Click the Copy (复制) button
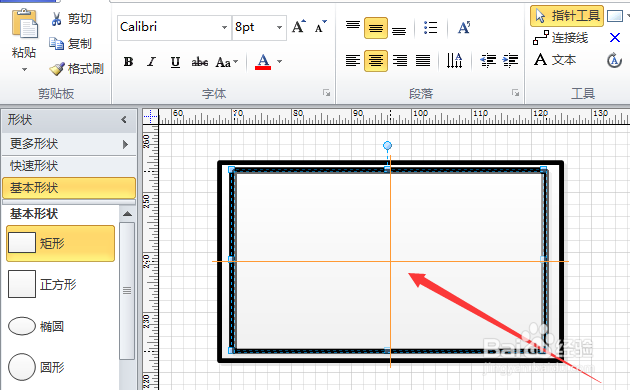The width and height of the screenshot is (630, 390). point(70,43)
